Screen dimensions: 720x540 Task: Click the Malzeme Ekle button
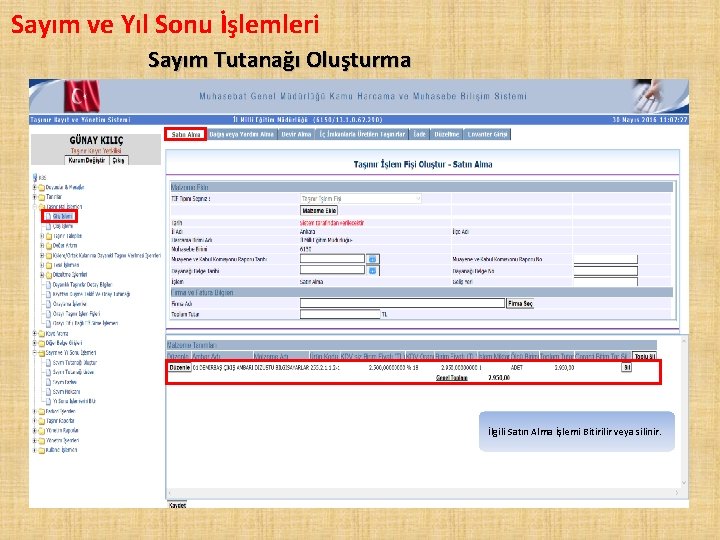319,210
